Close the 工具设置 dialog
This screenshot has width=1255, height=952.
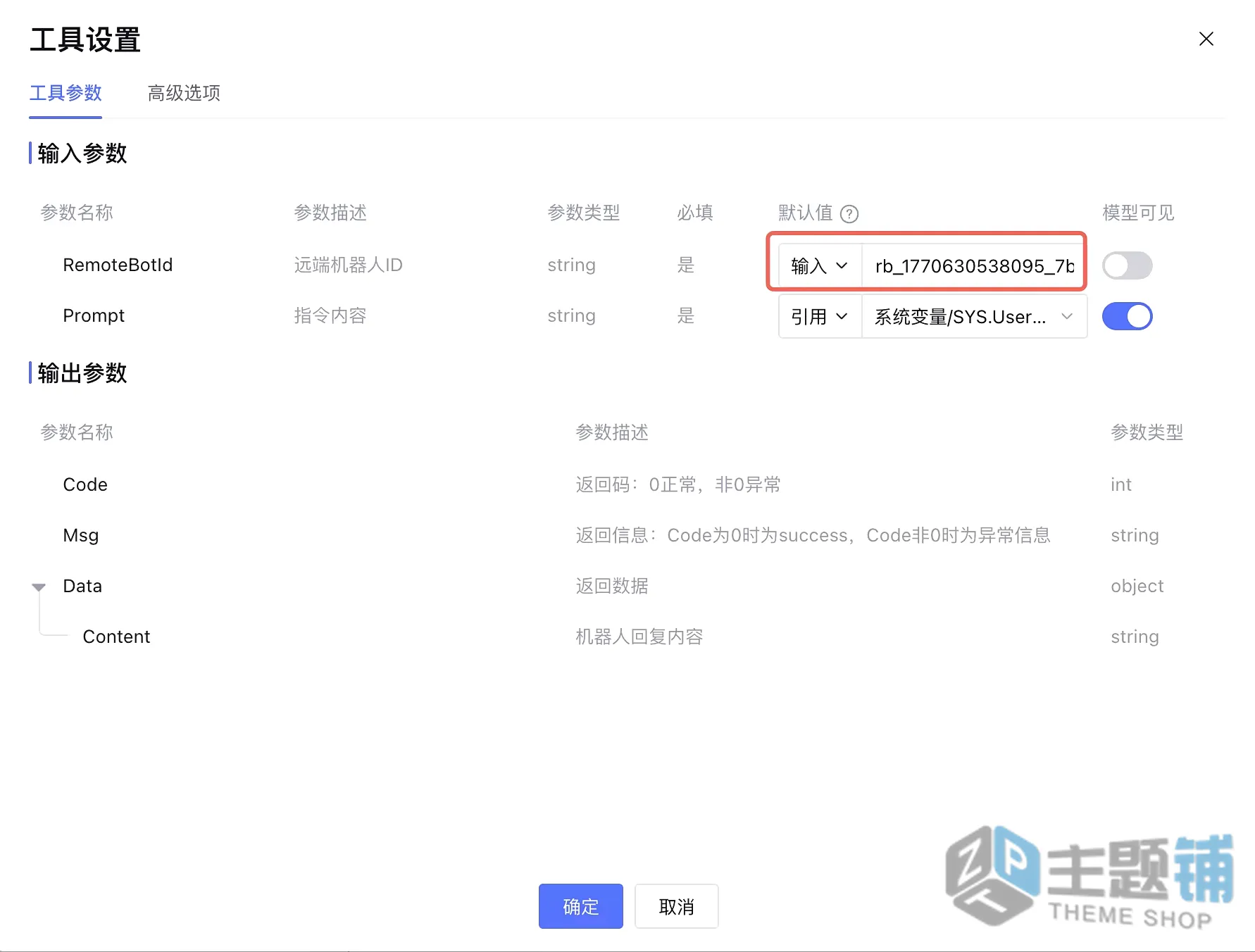pyautogui.click(x=1206, y=39)
